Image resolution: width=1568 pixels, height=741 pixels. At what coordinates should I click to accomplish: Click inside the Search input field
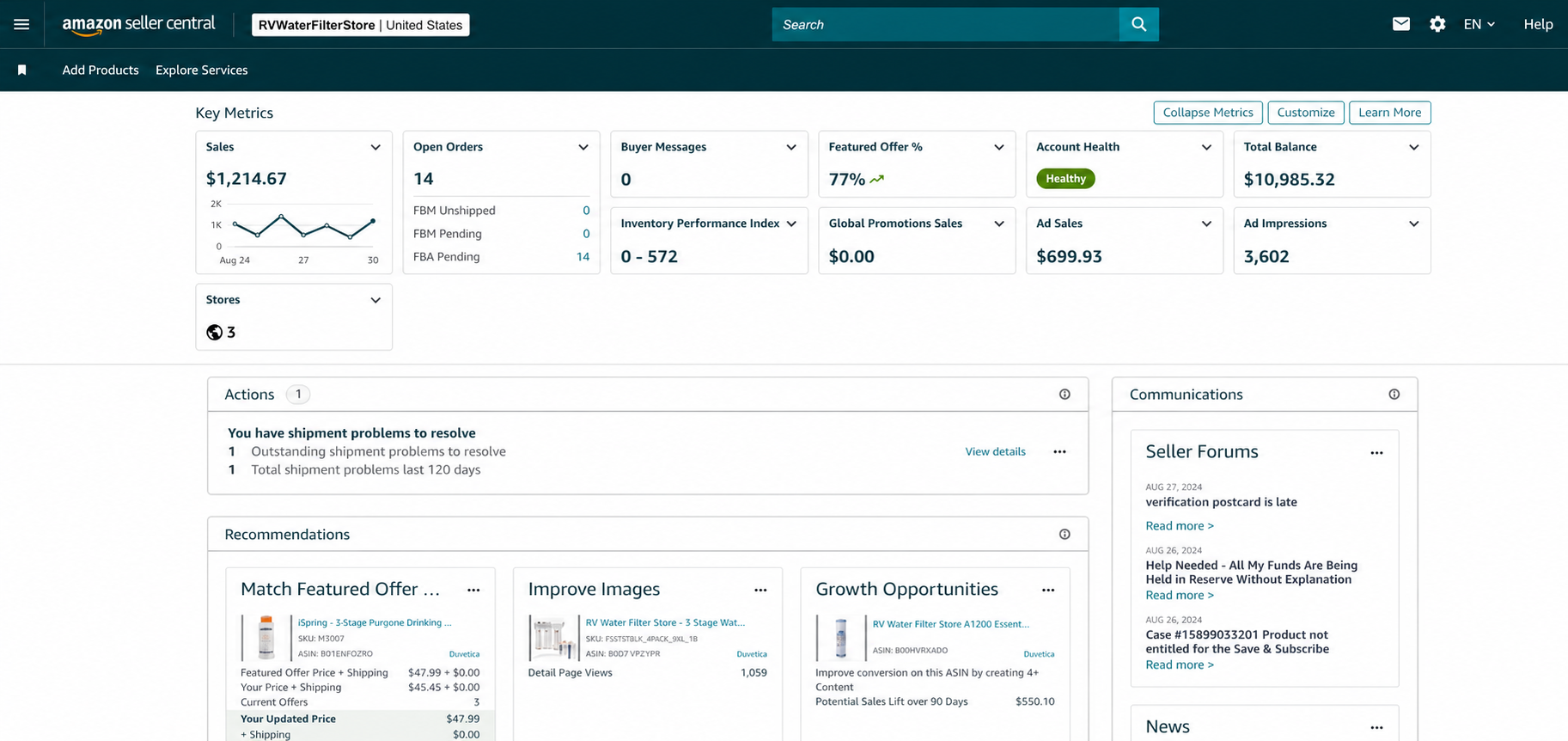(x=946, y=24)
